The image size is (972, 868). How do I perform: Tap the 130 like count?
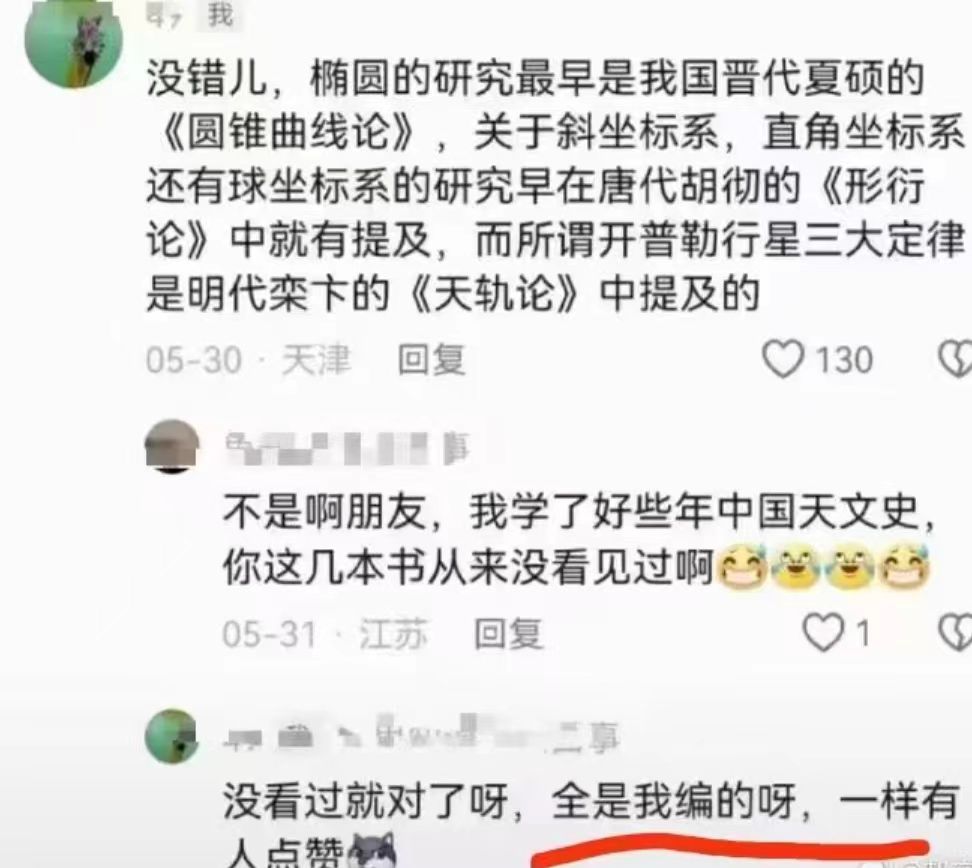tap(844, 360)
